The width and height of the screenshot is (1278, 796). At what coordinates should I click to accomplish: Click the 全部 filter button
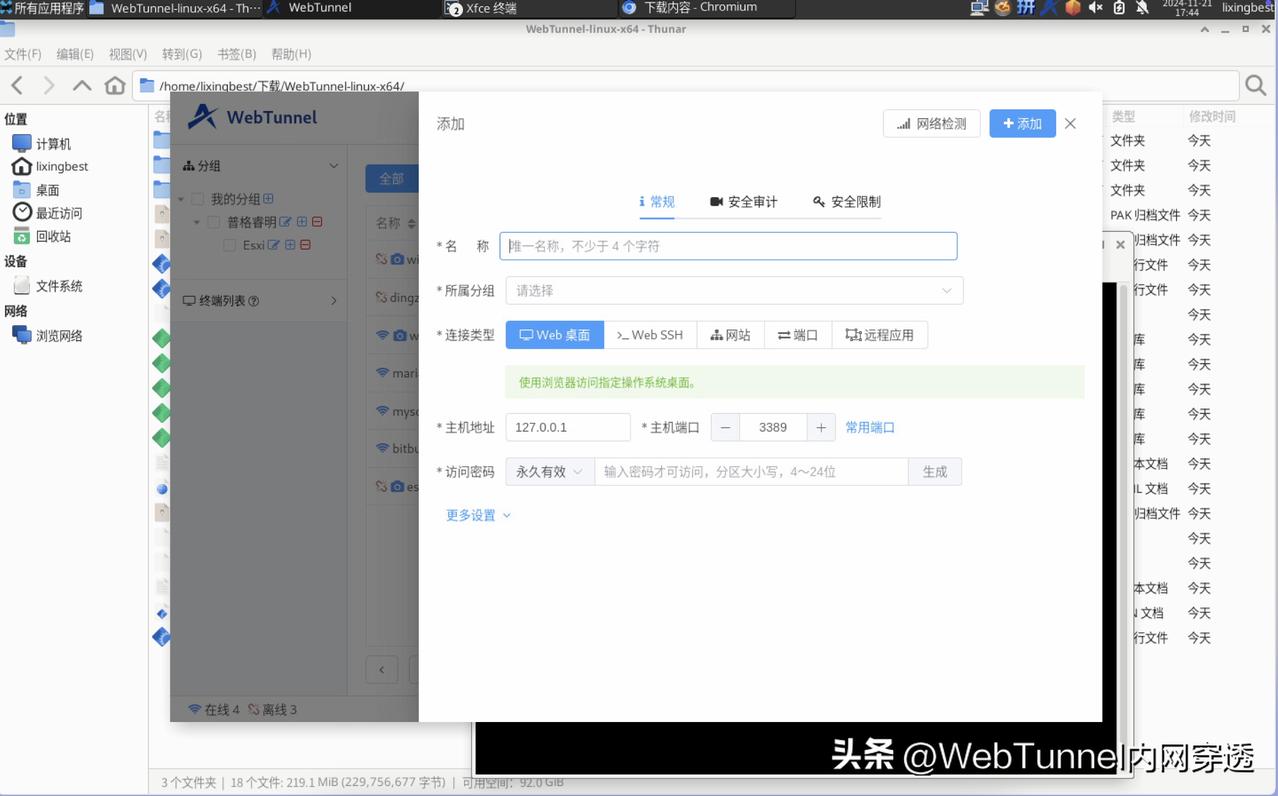[x=391, y=179]
